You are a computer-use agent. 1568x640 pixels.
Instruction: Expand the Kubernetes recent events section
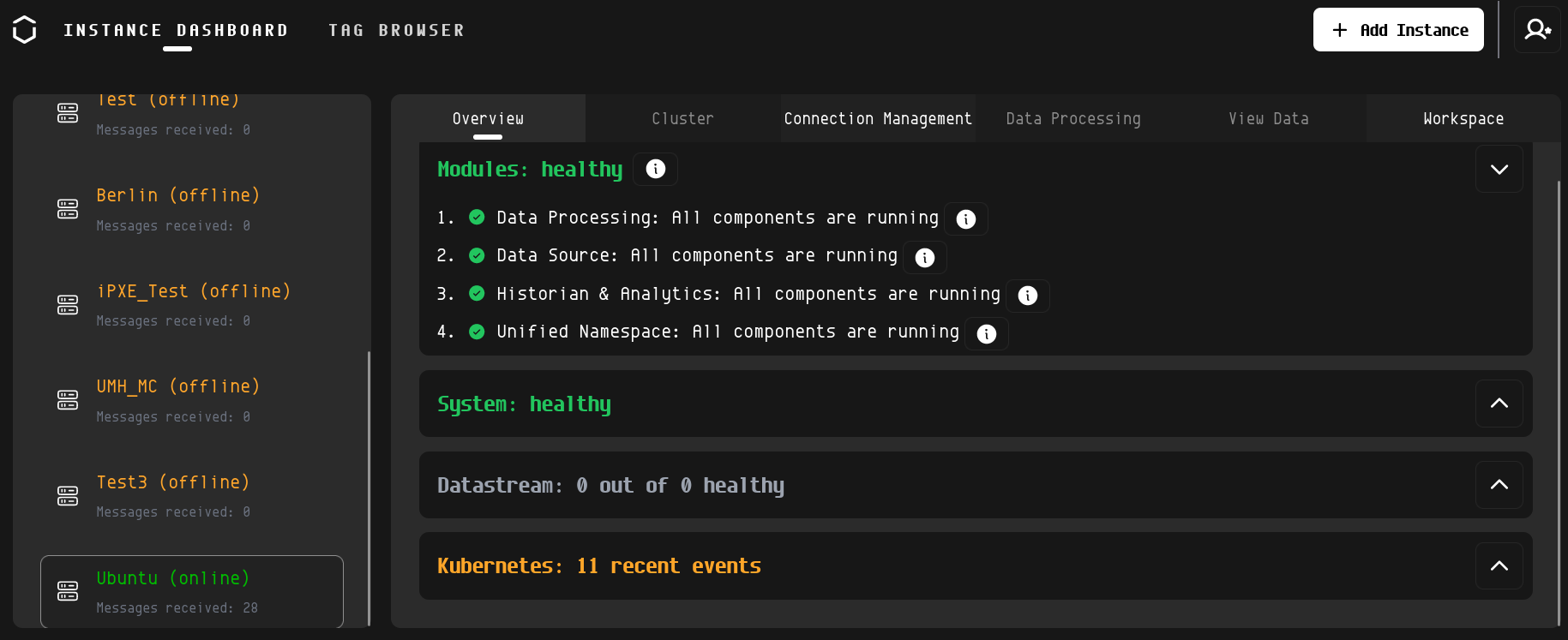tap(1499, 565)
